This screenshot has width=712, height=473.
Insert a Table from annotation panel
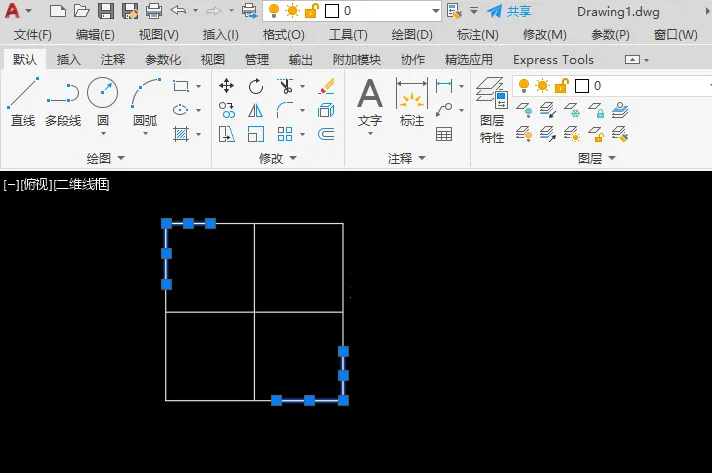pos(444,134)
